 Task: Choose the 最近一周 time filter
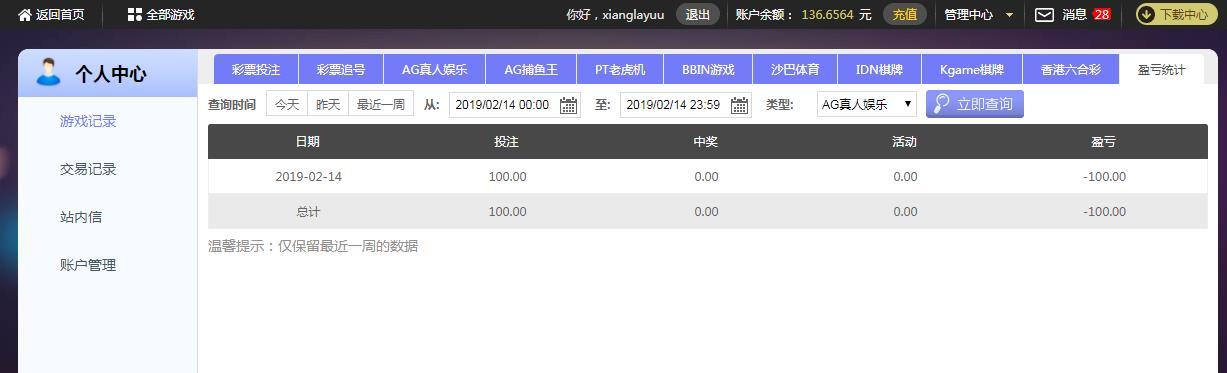click(381, 104)
